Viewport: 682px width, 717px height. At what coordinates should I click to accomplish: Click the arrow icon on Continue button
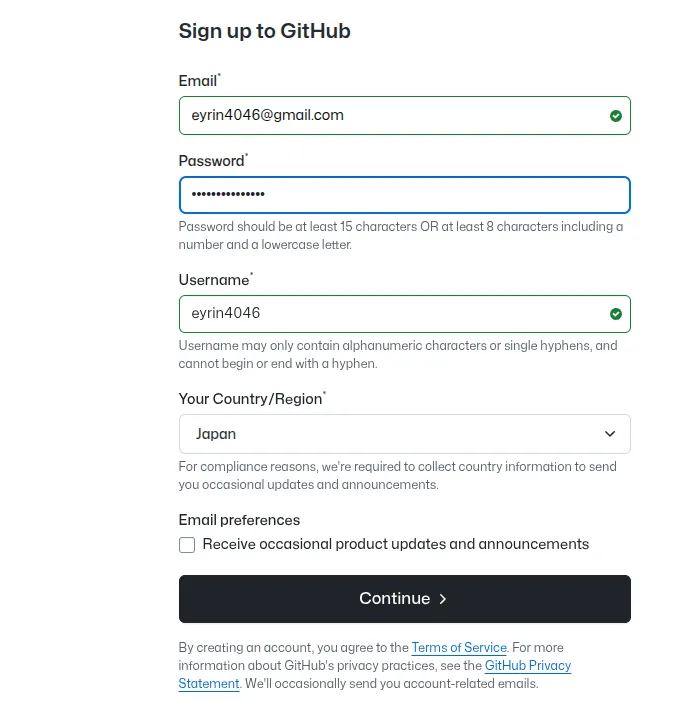(443, 599)
